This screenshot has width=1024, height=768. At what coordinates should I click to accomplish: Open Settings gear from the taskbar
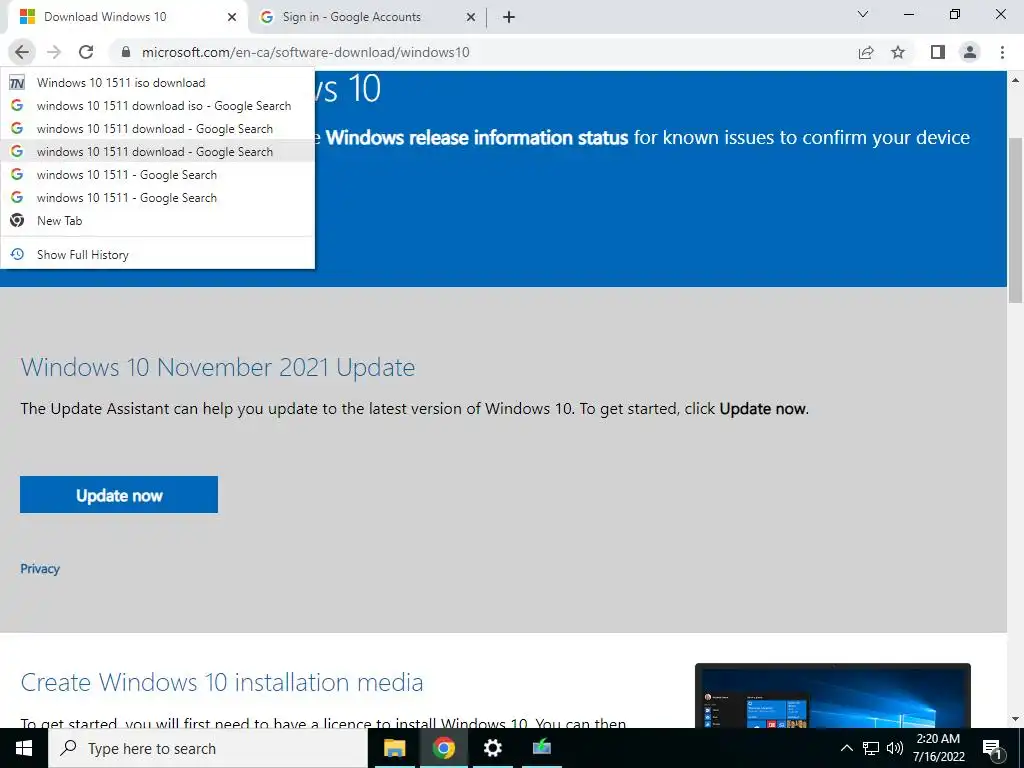tap(492, 748)
